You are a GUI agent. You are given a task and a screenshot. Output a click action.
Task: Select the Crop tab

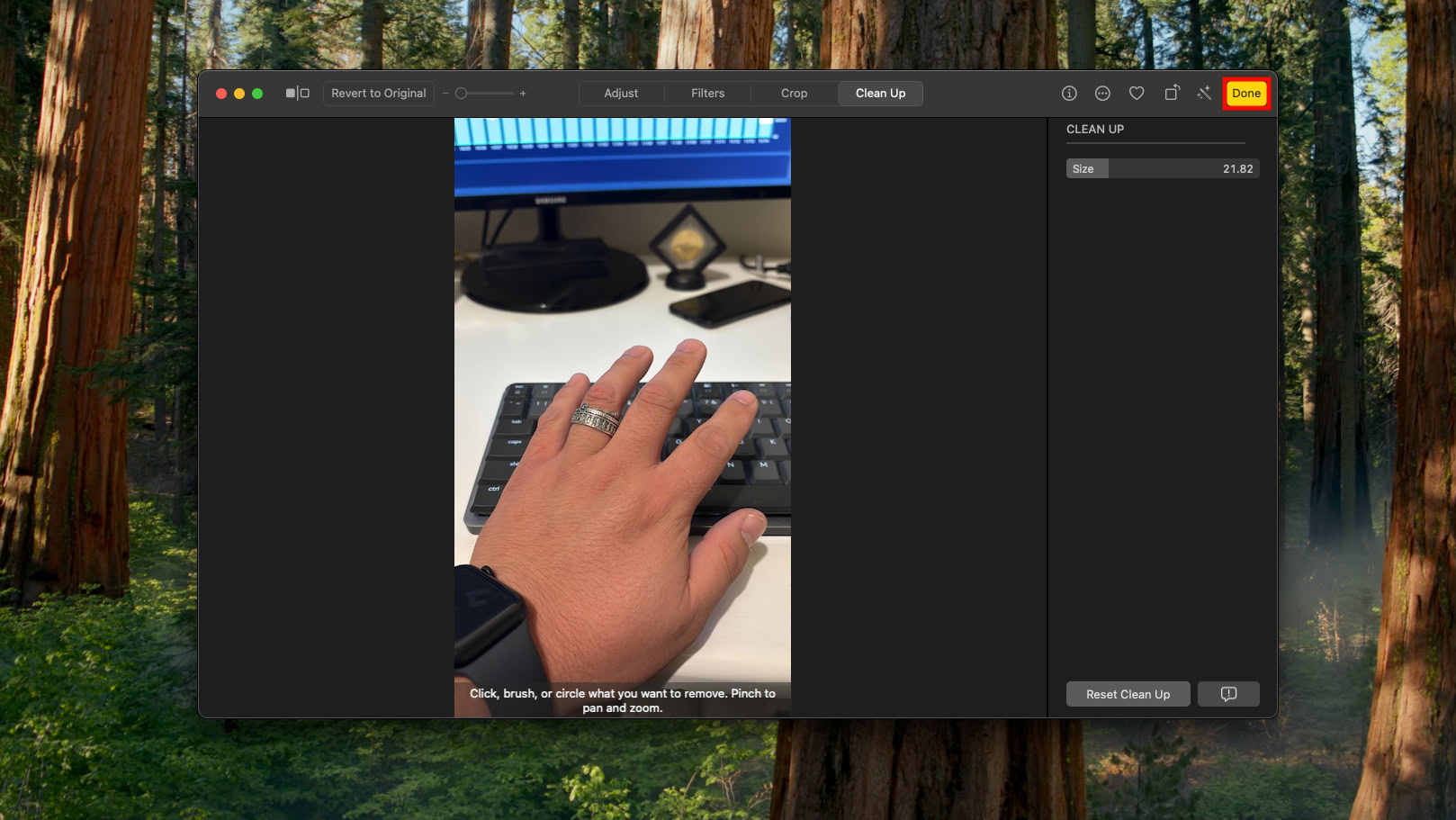coord(794,94)
